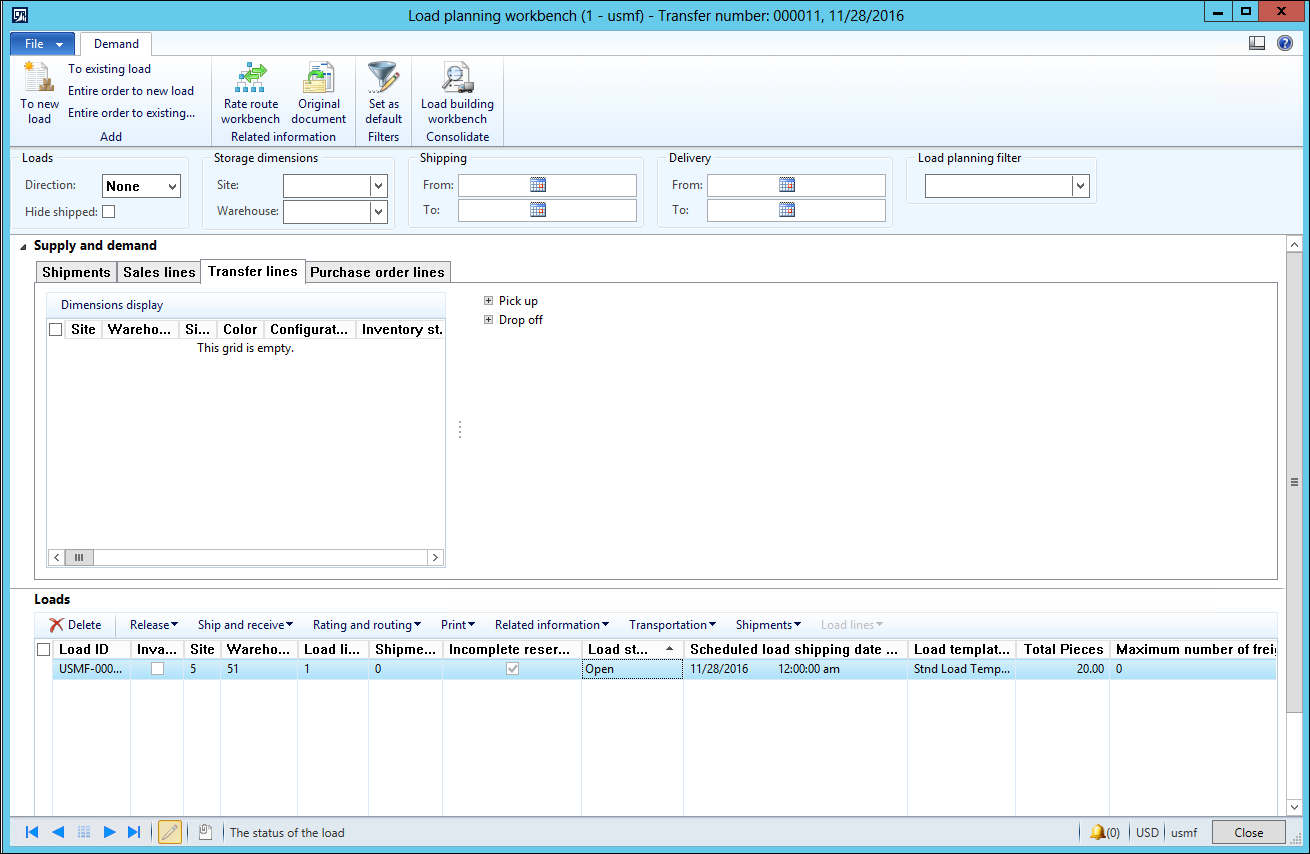The width and height of the screenshot is (1310, 854).
Task: Toggle the Incomplete reservation checkbox in load row
Action: pyautogui.click(x=513, y=669)
